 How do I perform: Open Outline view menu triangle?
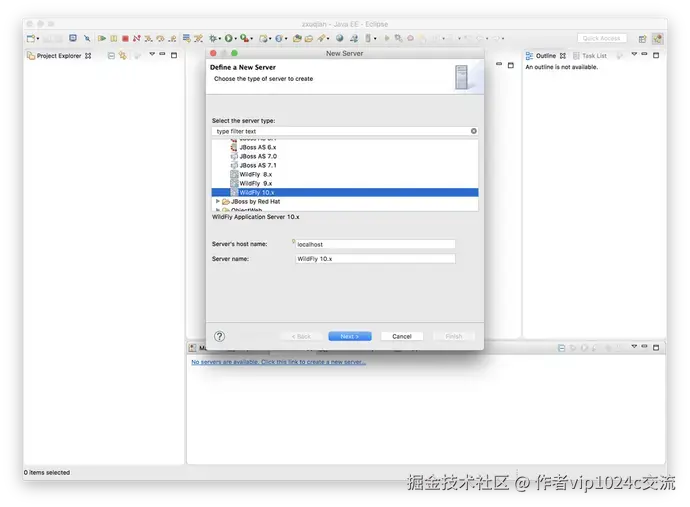[634, 54]
